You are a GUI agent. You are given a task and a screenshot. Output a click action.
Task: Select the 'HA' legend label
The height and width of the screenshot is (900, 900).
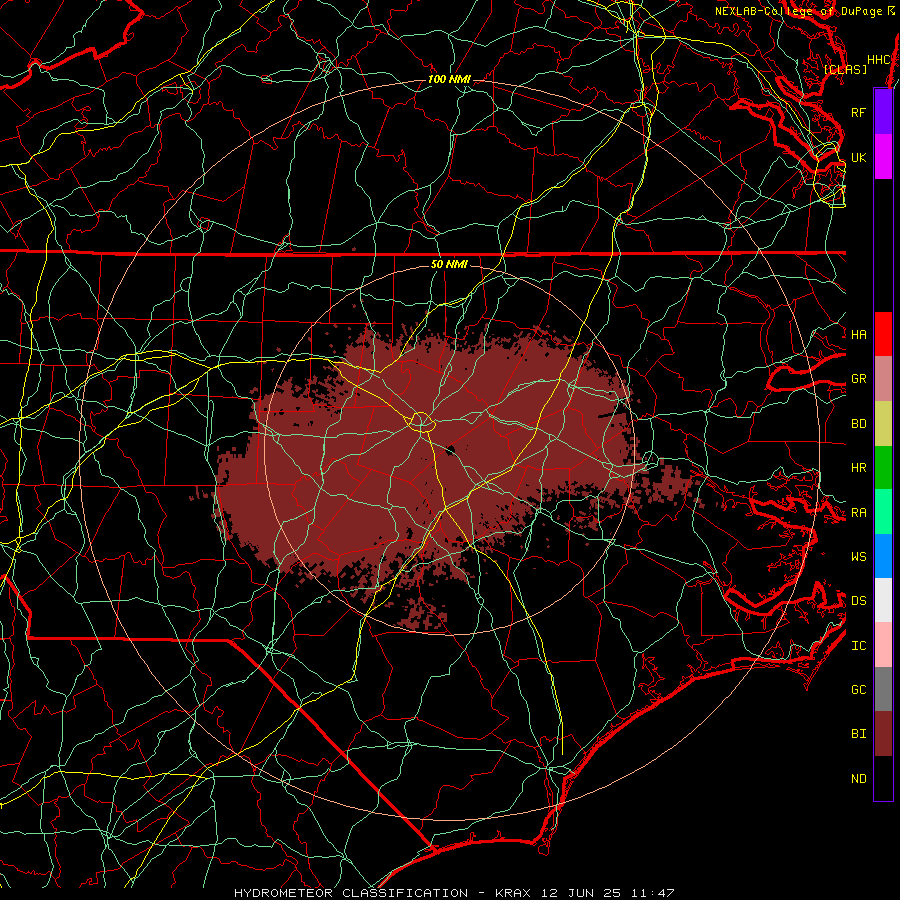(858, 334)
